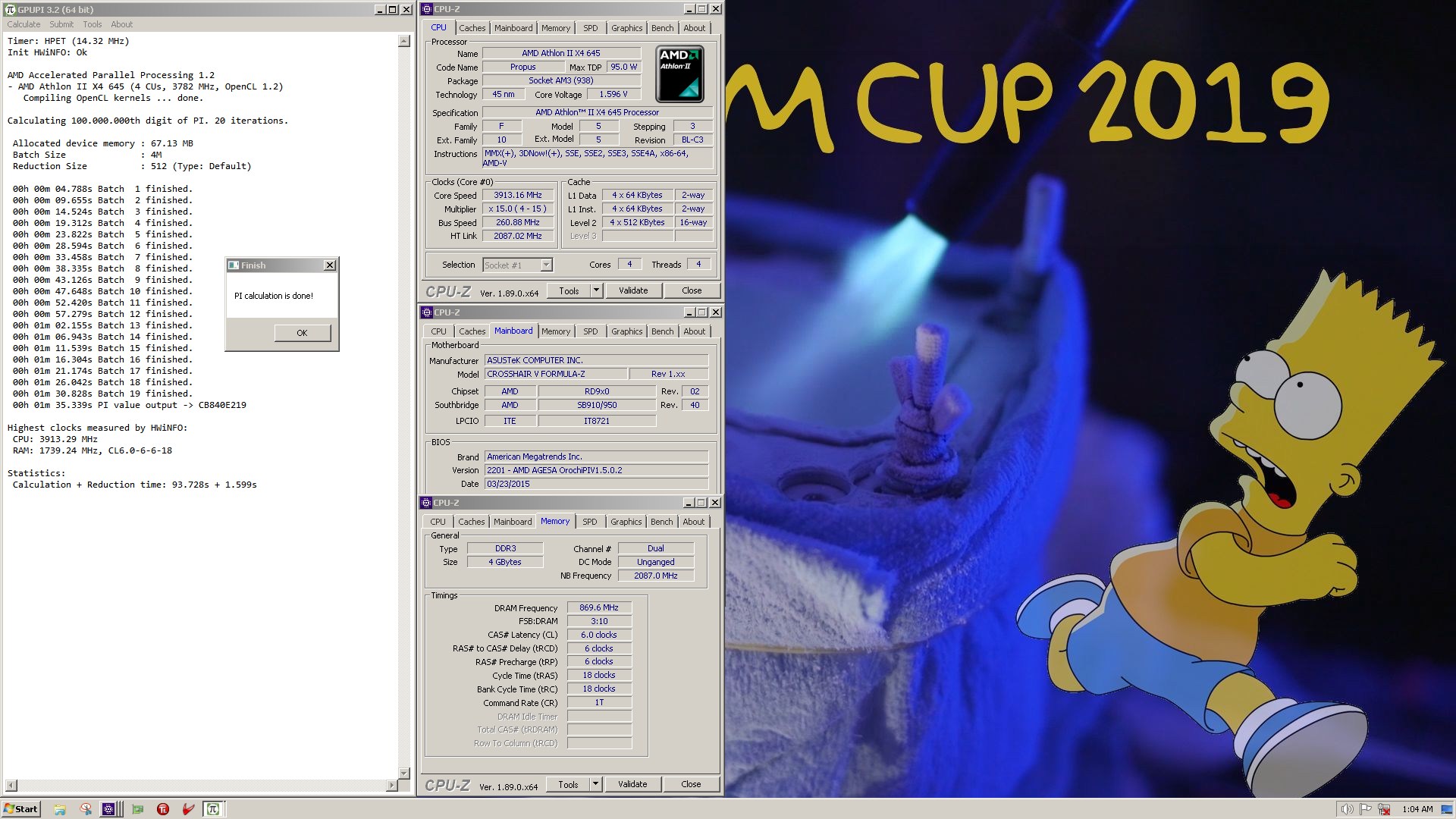Click Core Speed value 3913.16 MHz

(x=518, y=196)
